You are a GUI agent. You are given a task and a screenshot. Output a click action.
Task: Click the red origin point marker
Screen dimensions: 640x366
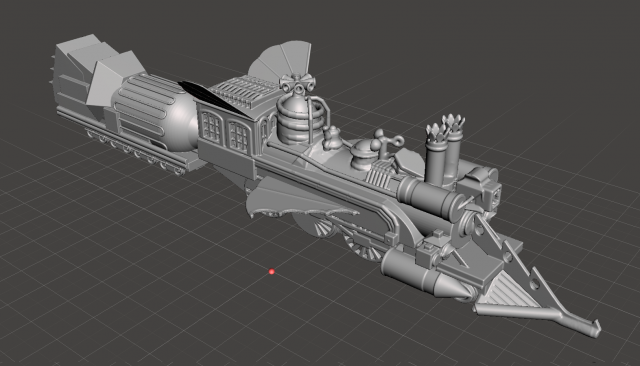point(272,271)
